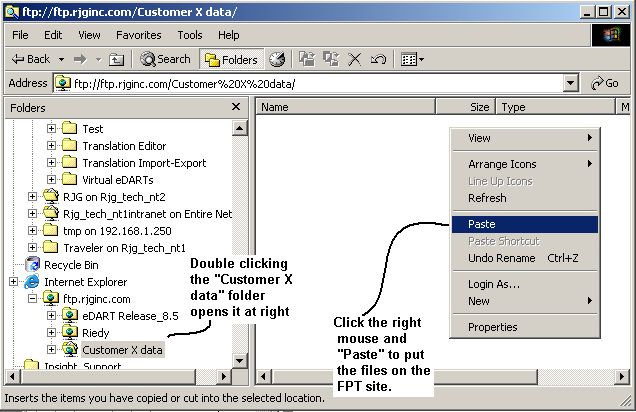636x412 pixels.
Task: Select the ftp.rjginc.com site icon
Action: (x=51, y=298)
